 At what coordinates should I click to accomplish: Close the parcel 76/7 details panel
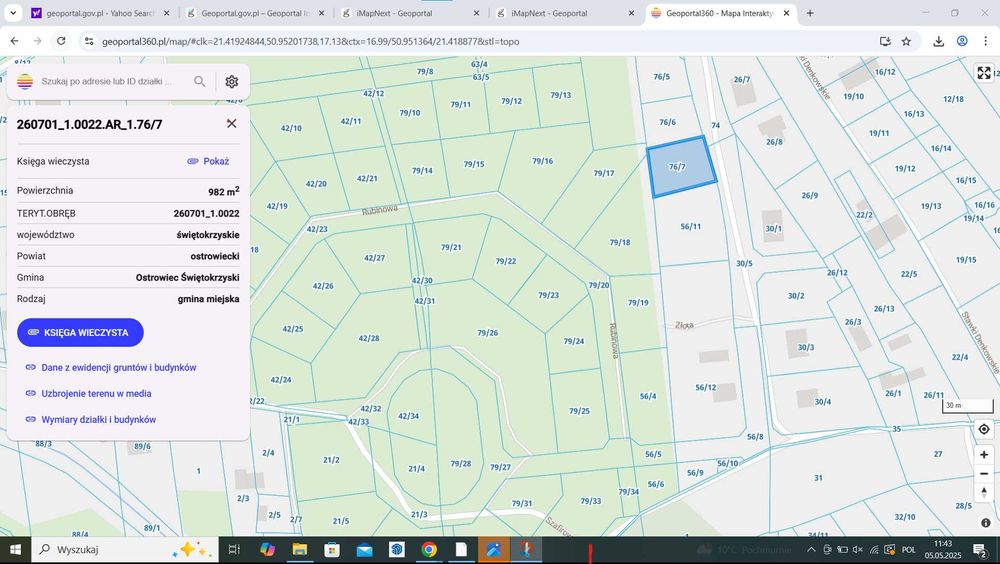(232, 123)
